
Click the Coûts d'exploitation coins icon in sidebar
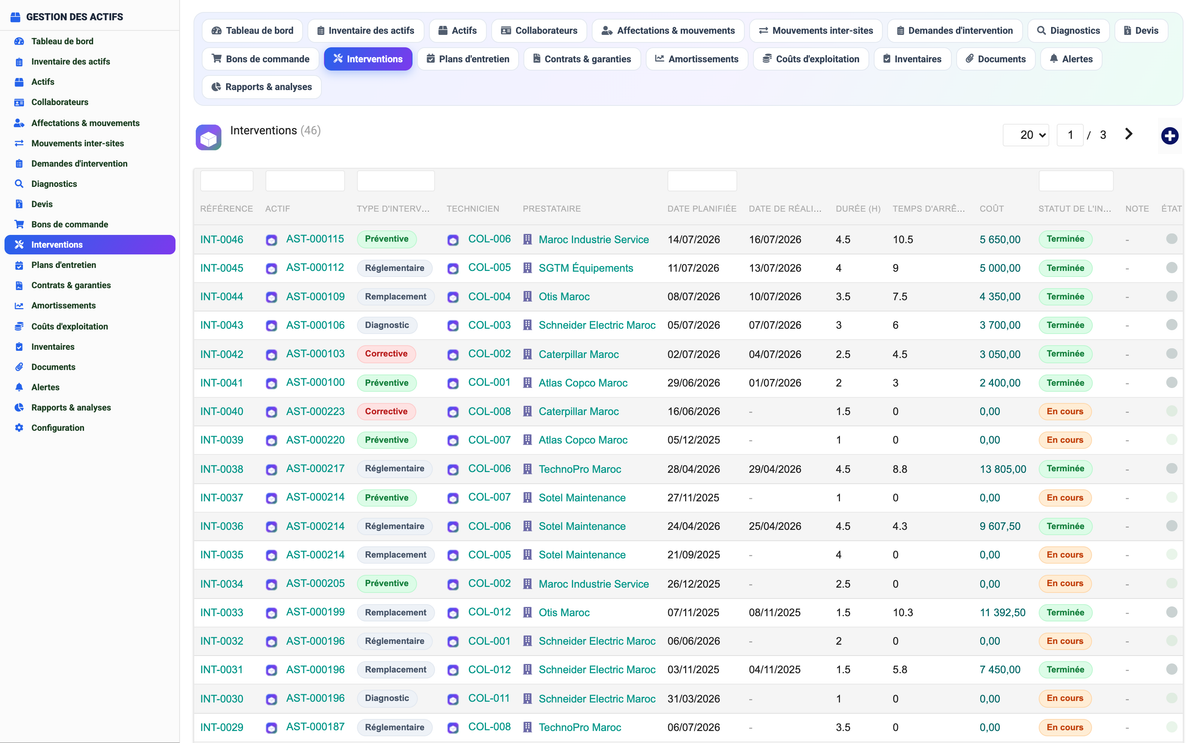pos(19,326)
